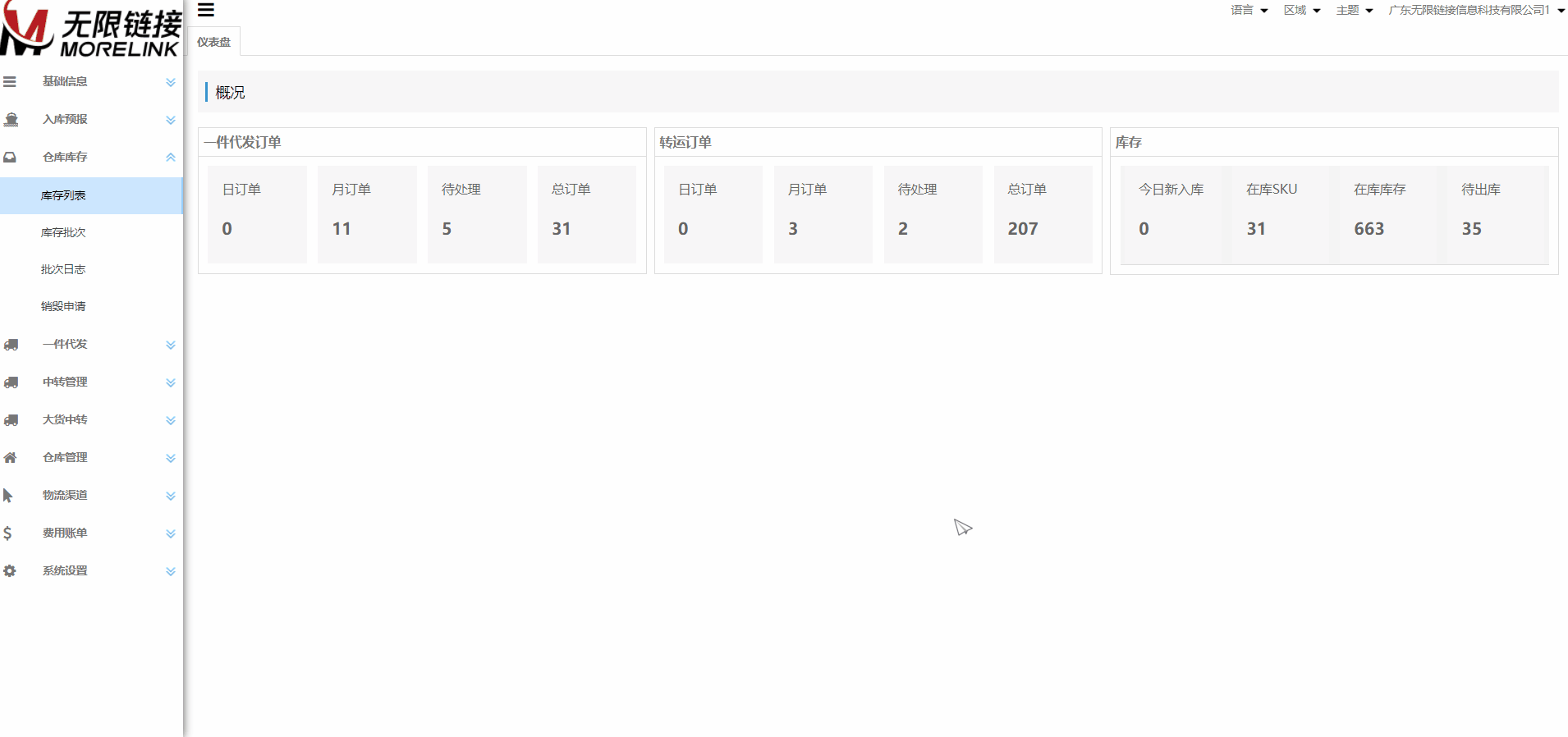Open the 区域 dropdown

[x=1302, y=11]
